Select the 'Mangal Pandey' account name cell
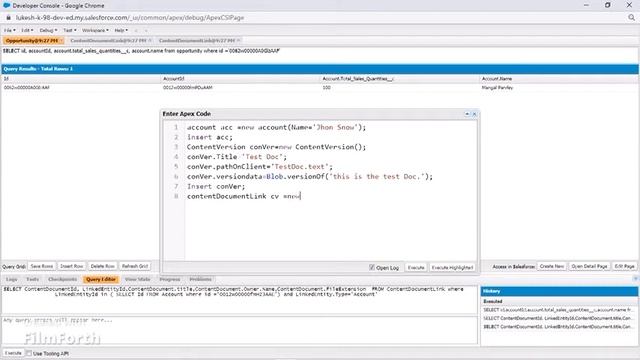The image size is (640, 360). (x=559, y=88)
